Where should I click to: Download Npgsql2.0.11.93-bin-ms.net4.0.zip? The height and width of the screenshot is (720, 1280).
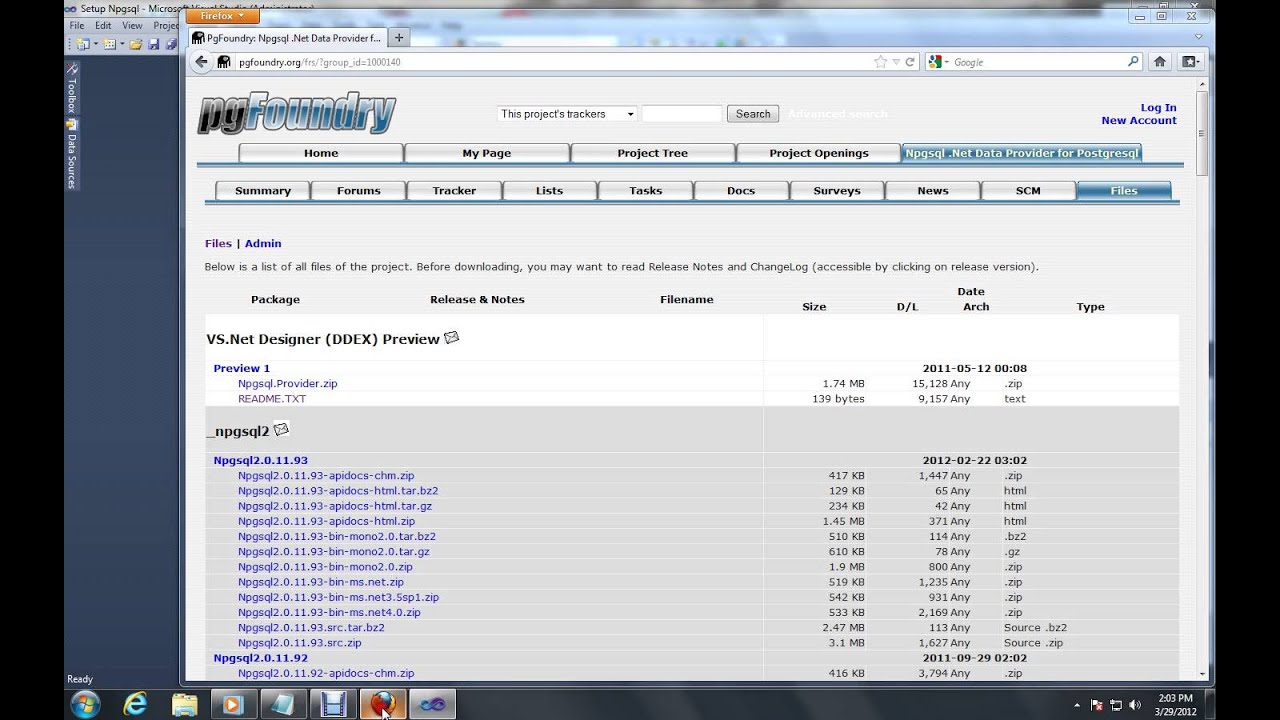pyautogui.click(x=329, y=612)
